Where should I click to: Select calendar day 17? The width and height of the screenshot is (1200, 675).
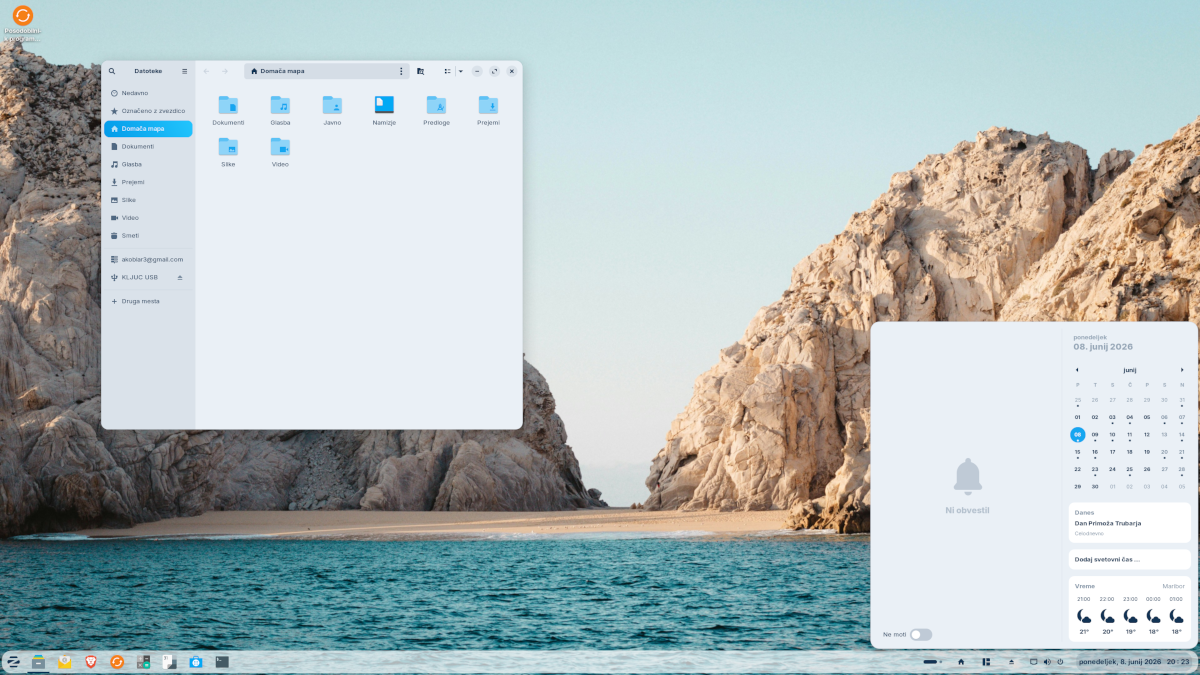click(x=1112, y=452)
